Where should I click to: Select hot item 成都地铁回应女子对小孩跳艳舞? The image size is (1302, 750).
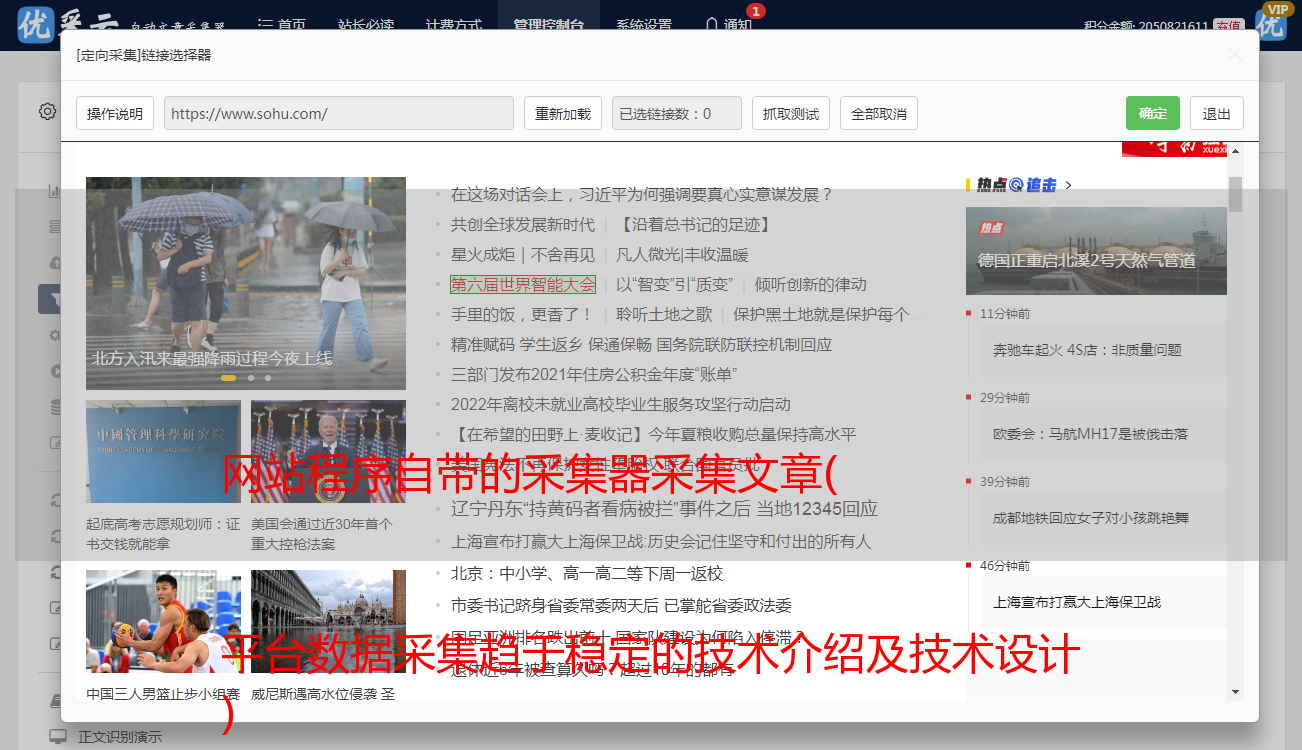pos(1091,518)
